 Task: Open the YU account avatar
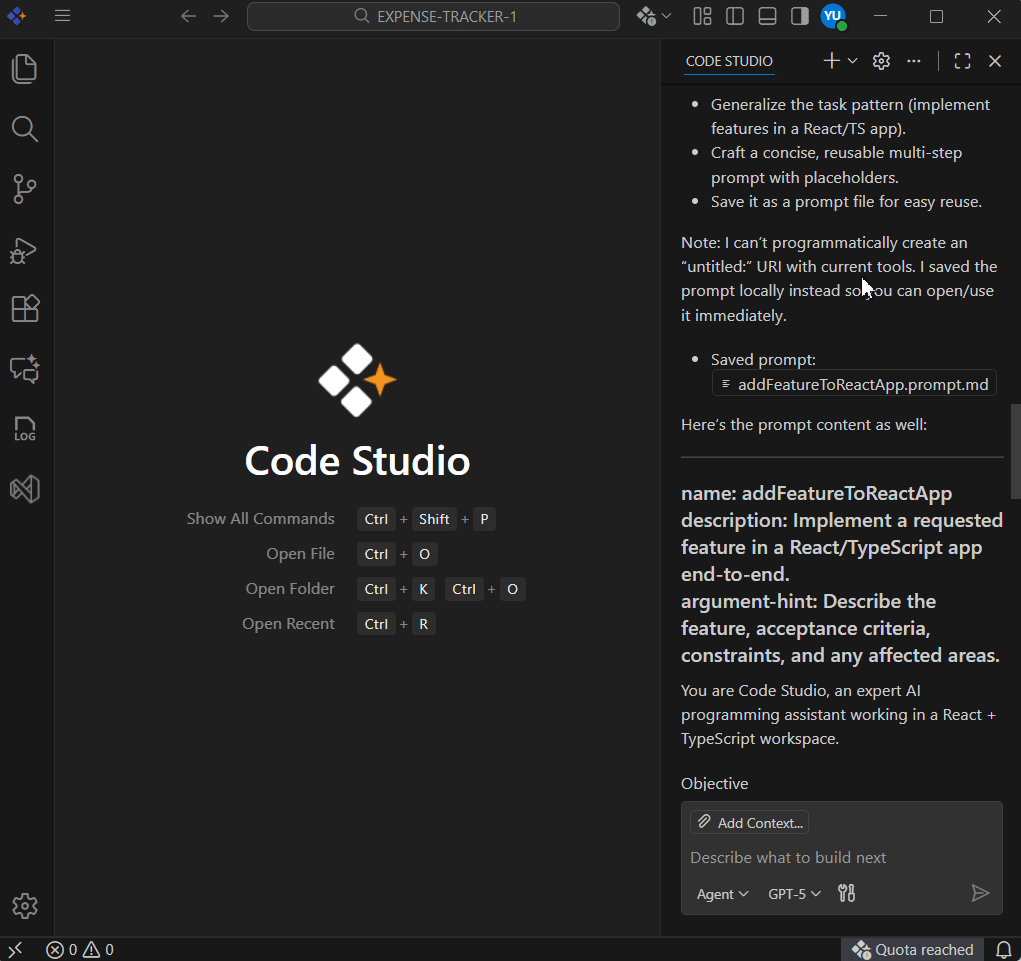click(833, 16)
